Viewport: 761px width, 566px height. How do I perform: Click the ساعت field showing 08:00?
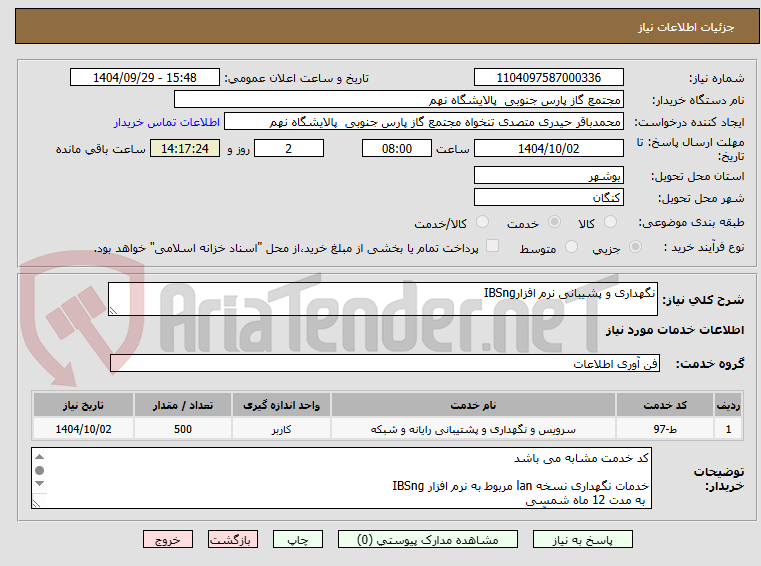pos(397,149)
